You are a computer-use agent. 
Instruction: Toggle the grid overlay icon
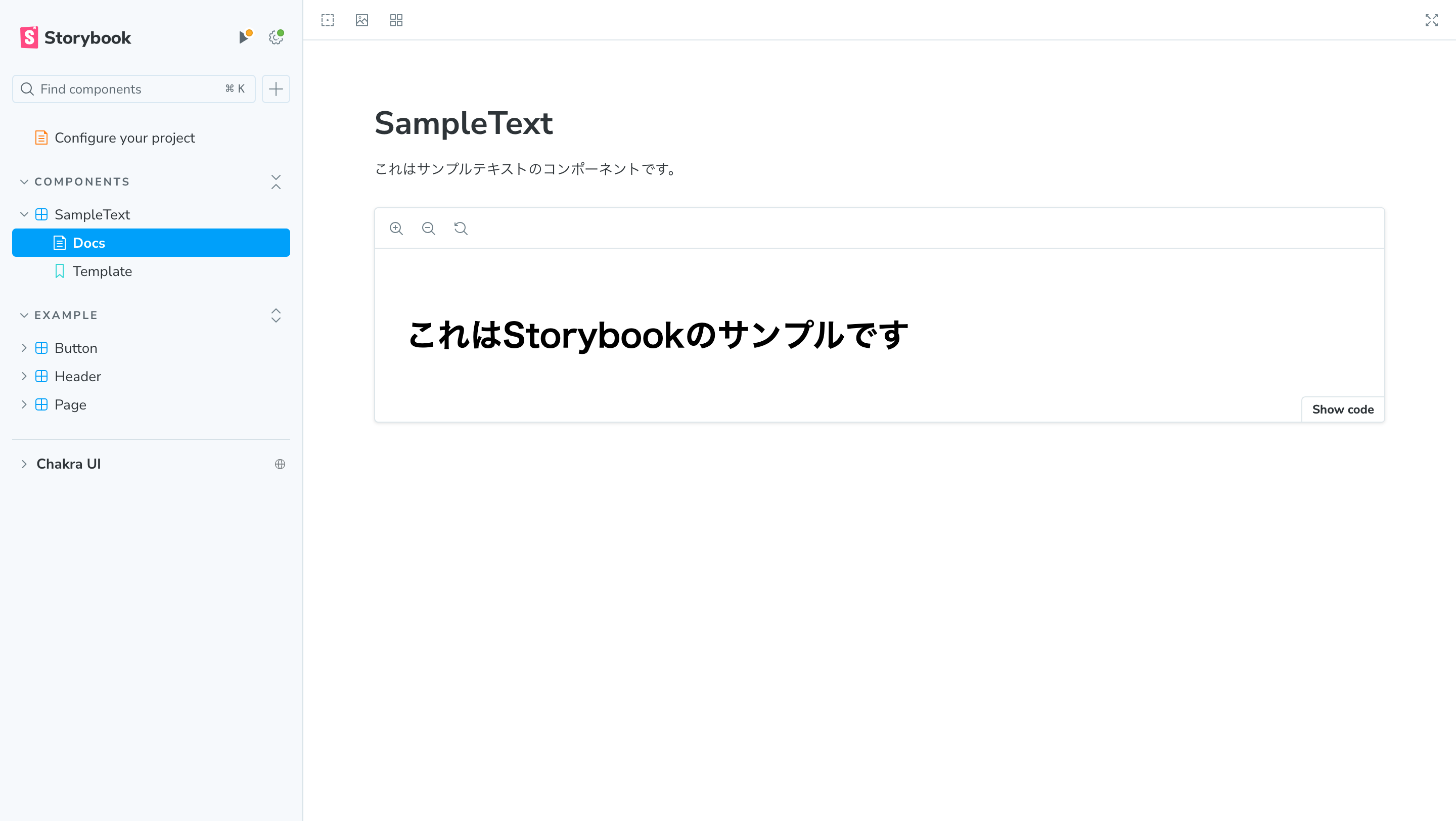396,20
